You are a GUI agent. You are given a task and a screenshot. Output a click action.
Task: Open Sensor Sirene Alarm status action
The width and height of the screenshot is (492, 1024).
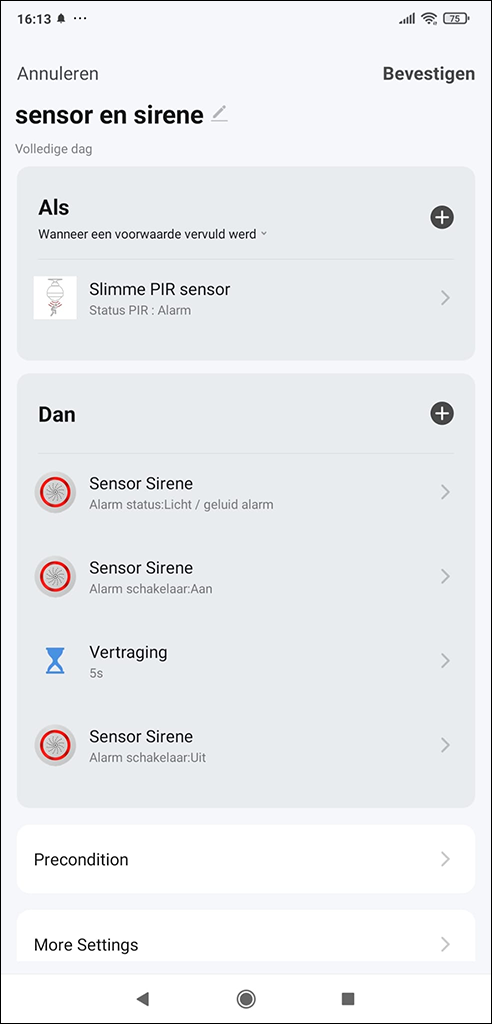pos(246,492)
